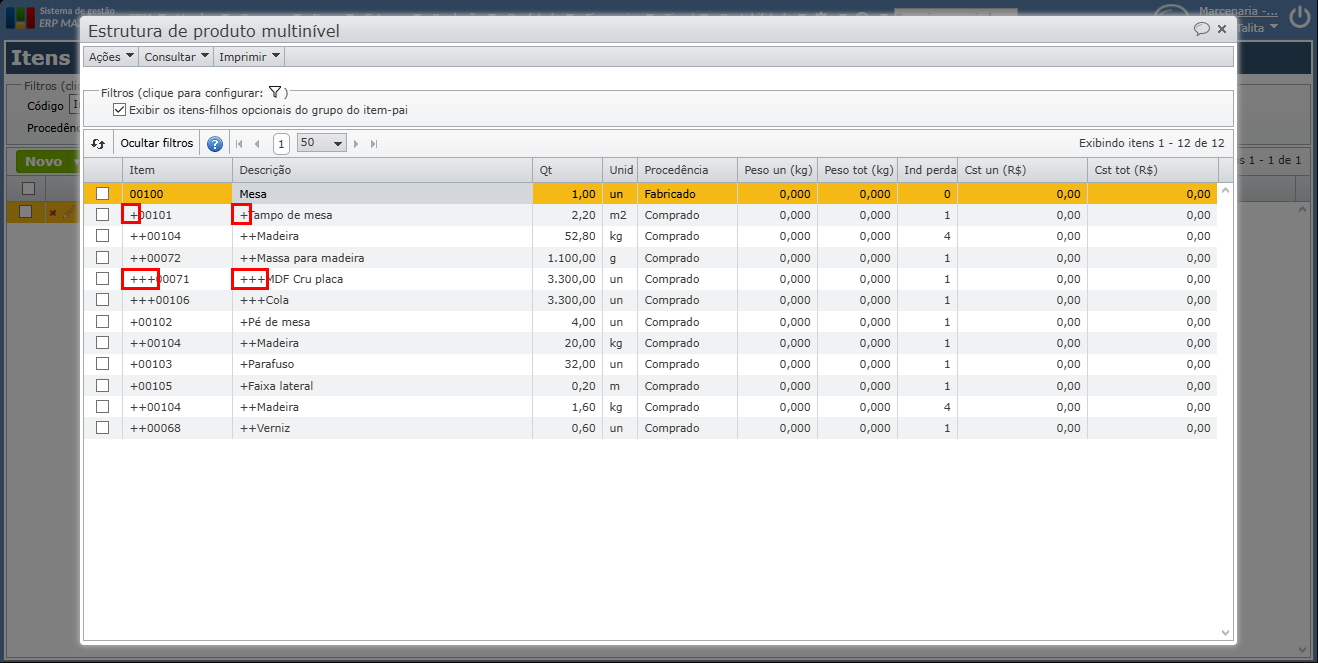Check the row for +Parafuso
Image resolution: width=1318 pixels, height=663 pixels.
102,364
